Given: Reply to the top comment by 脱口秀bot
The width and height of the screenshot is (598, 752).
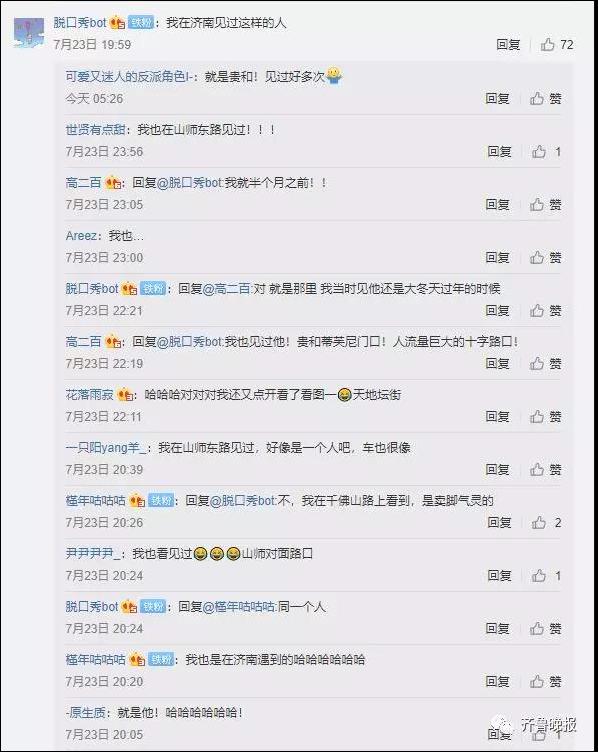Looking at the screenshot, I should pyautogui.click(x=508, y=45).
